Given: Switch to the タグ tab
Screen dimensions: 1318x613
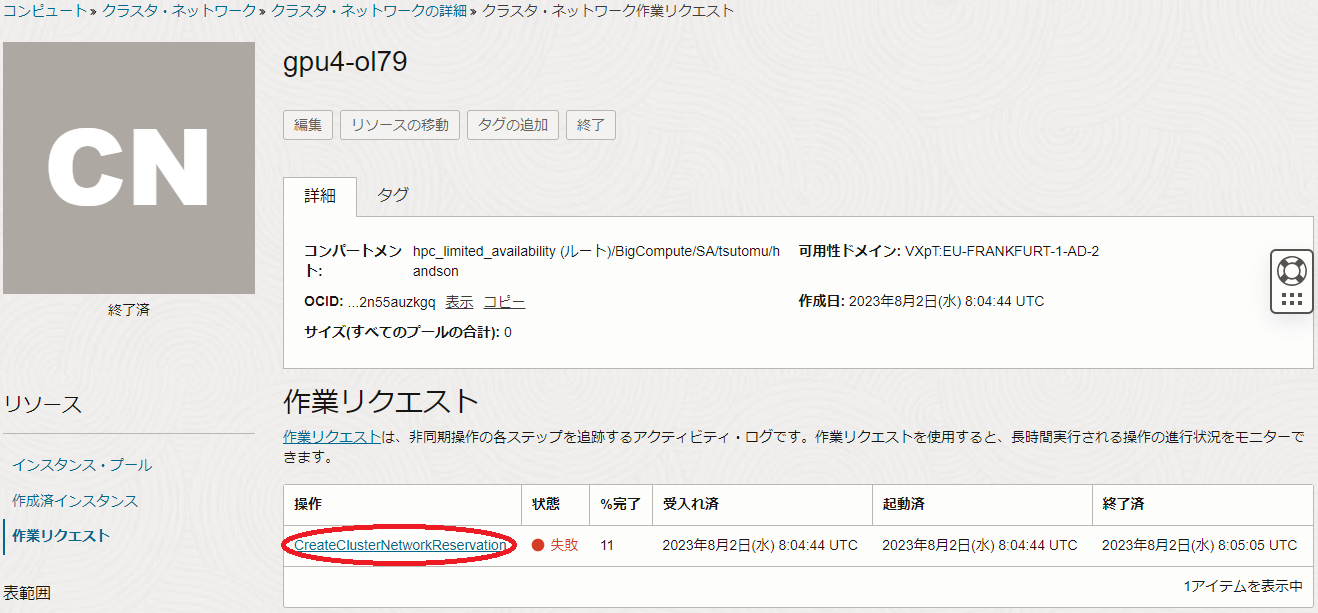Looking at the screenshot, I should 393,195.
